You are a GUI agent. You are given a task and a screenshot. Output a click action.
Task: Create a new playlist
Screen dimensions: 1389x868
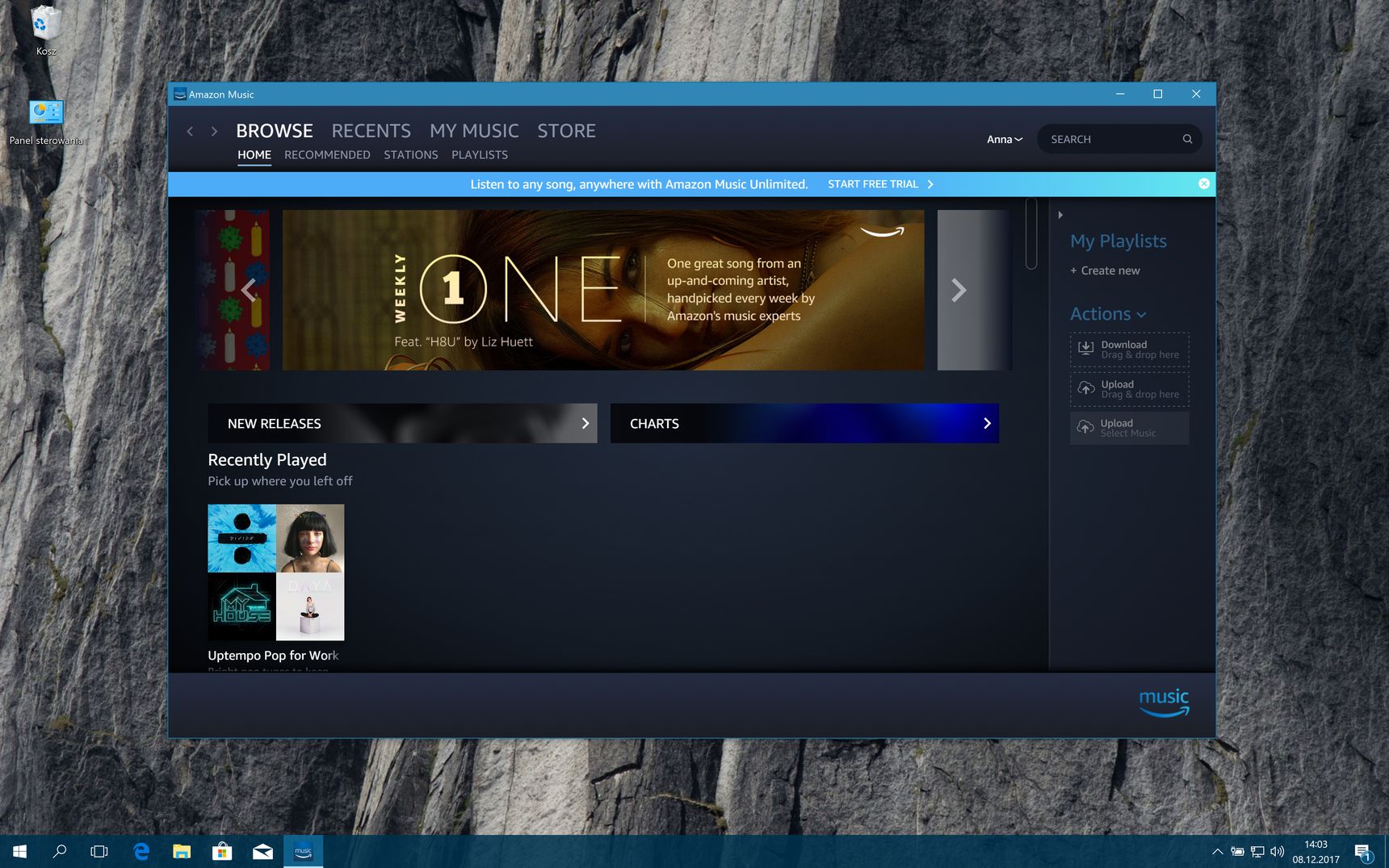pyautogui.click(x=1105, y=270)
